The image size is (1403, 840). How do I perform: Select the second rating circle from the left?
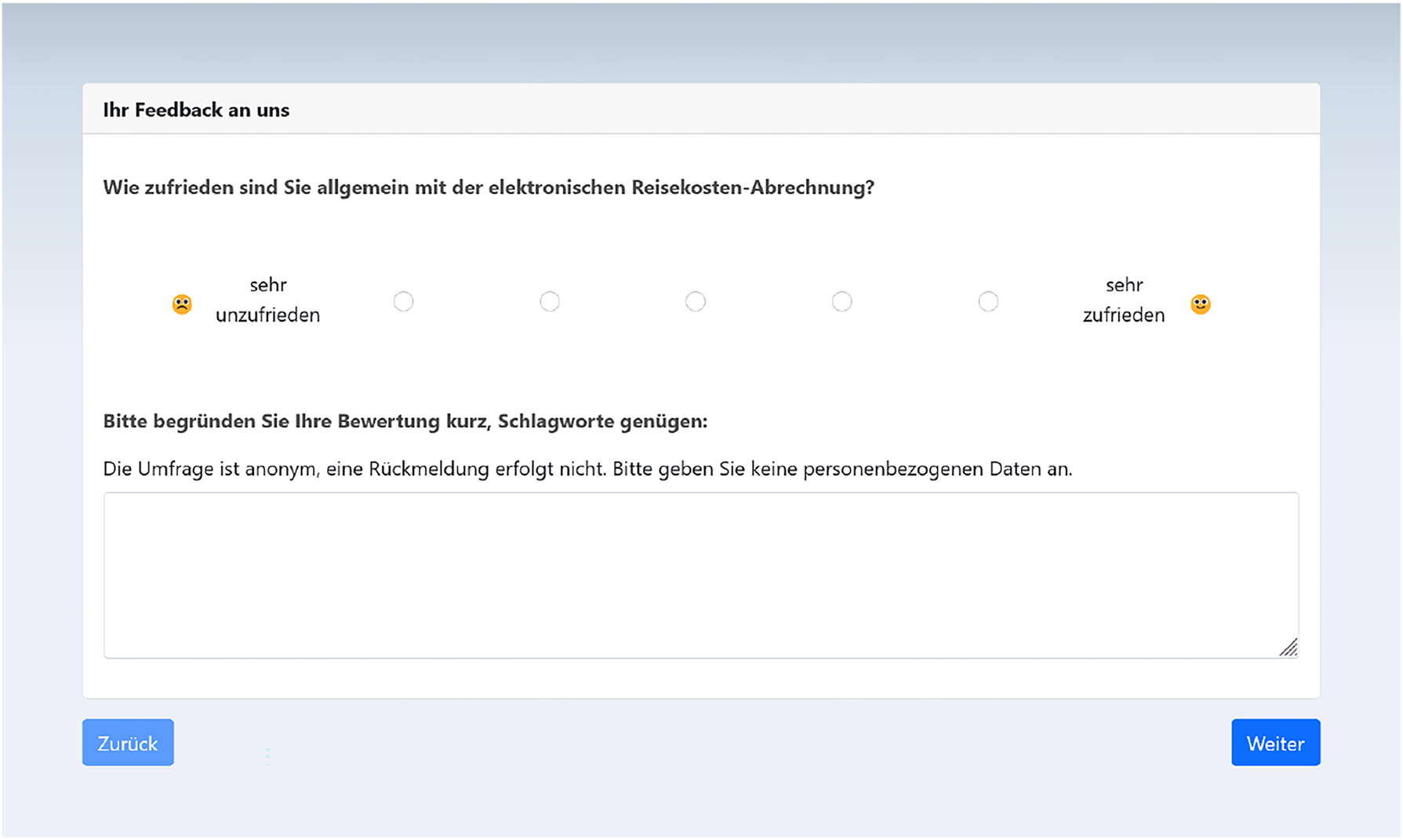550,301
